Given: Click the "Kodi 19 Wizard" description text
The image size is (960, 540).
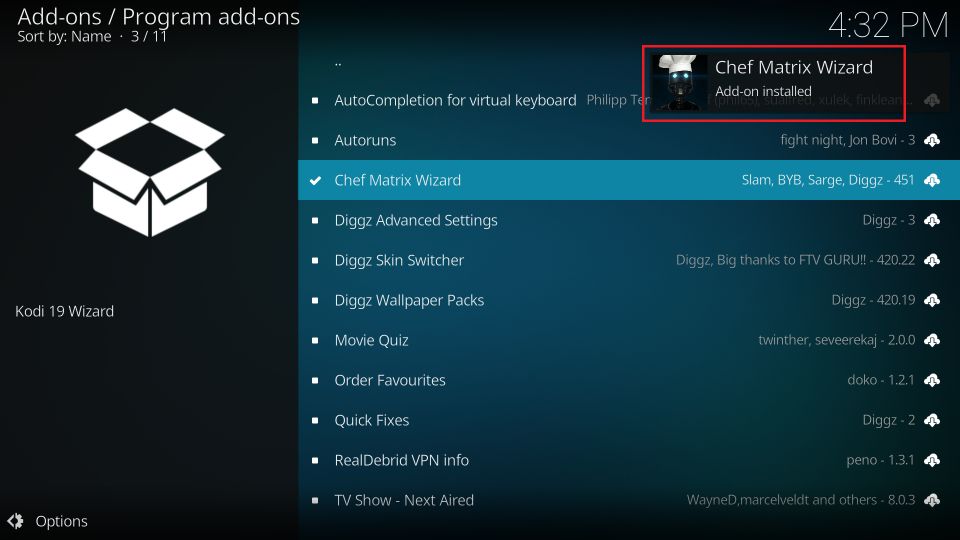Looking at the screenshot, I should (x=64, y=311).
